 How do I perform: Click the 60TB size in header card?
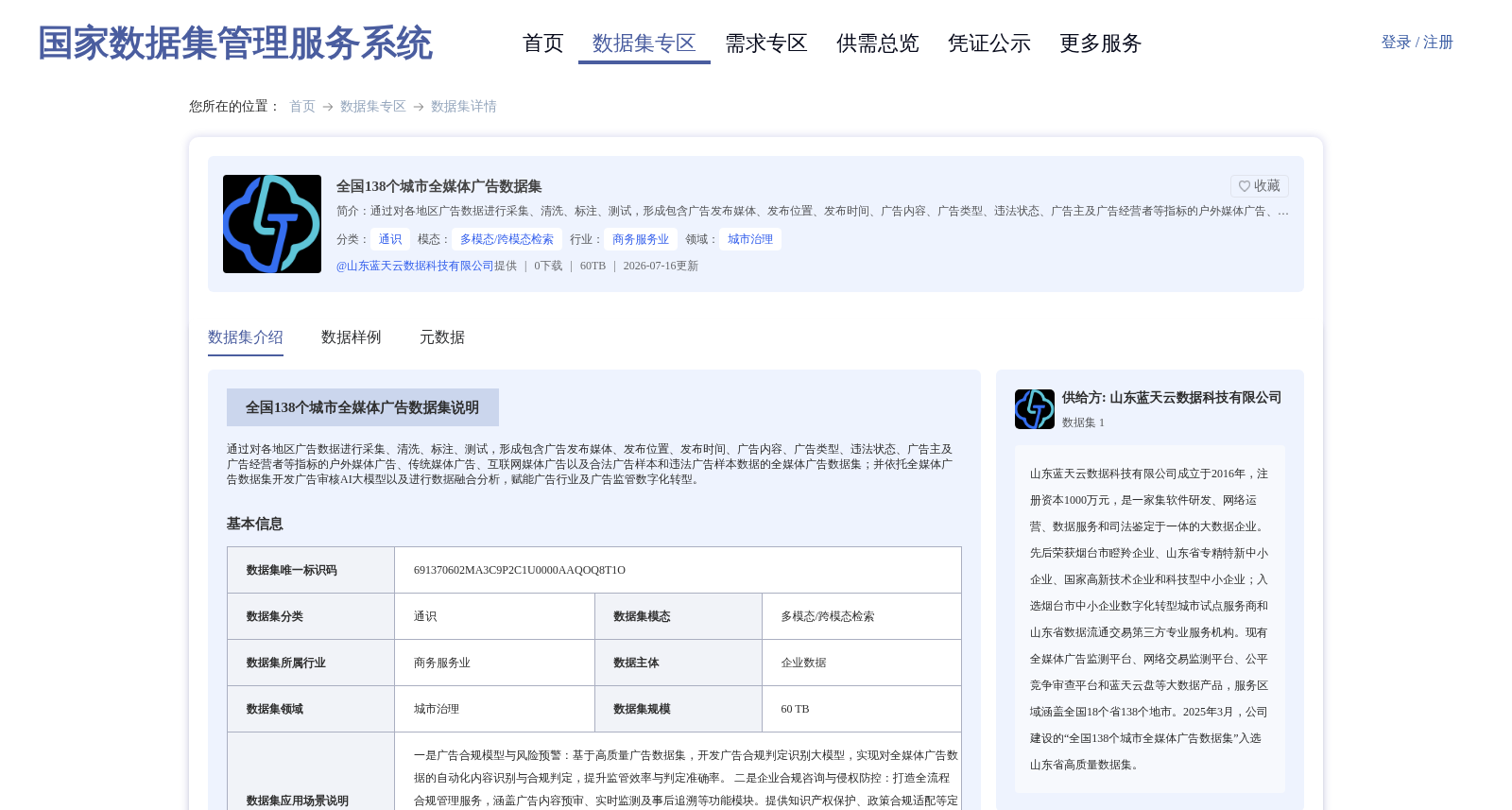pos(593,266)
